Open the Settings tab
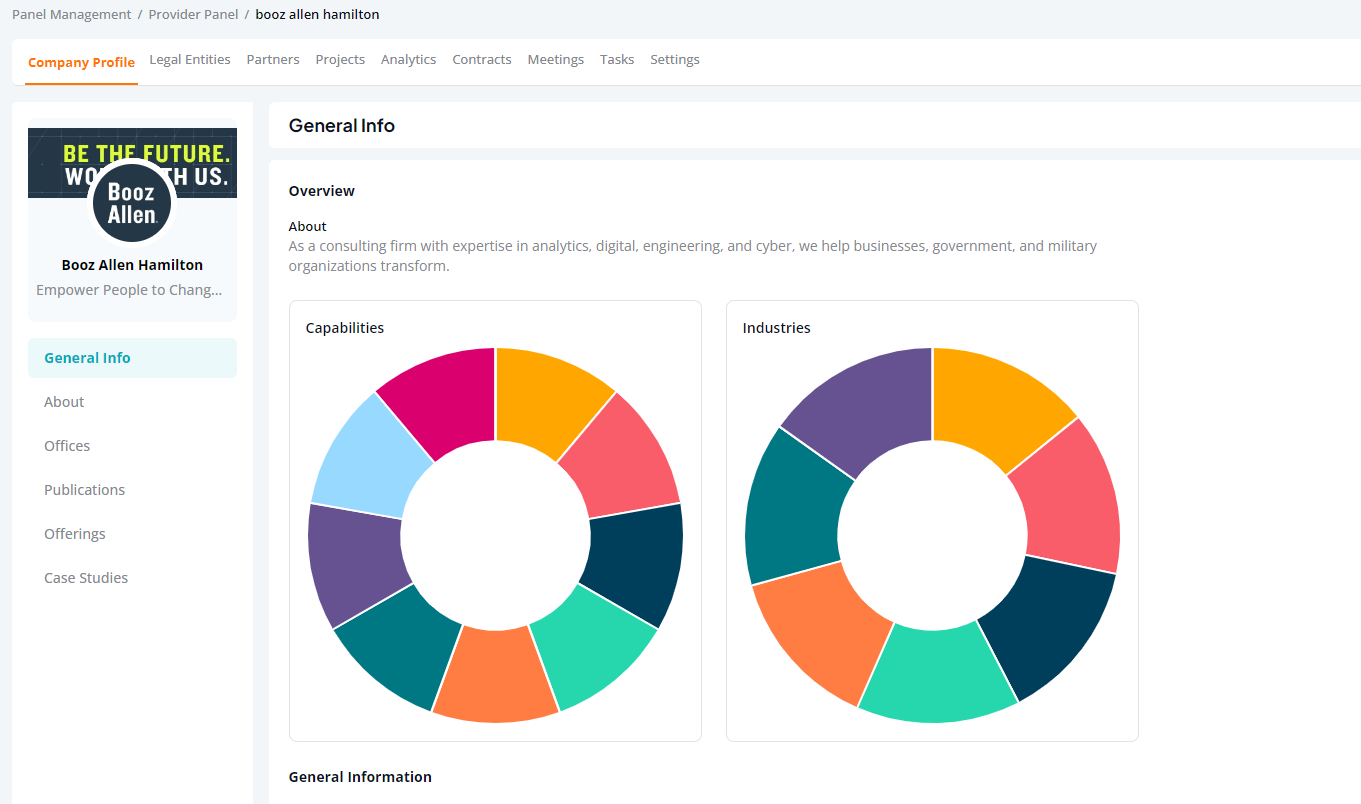Image resolution: width=1361 pixels, height=804 pixels. (675, 60)
